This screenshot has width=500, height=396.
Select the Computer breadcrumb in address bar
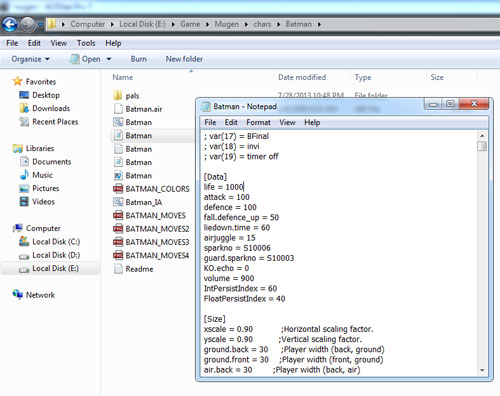point(88,24)
